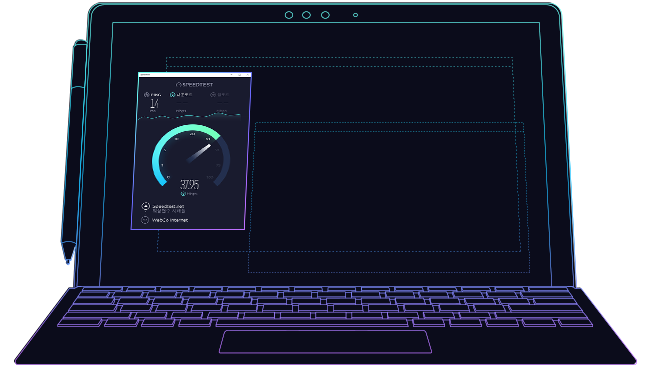Click the ISP connection circle icon
This screenshot has height=367, width=650.
145,220
